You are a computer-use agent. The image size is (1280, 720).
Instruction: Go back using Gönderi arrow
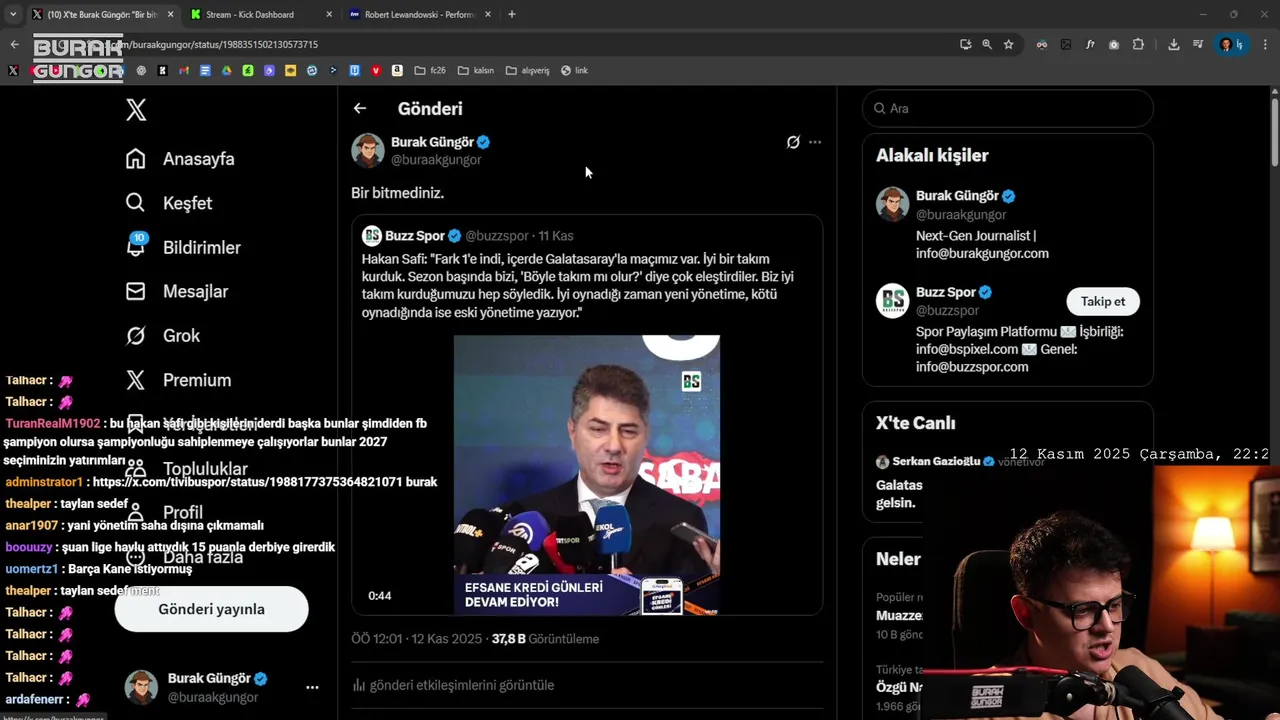pos(360,108)
